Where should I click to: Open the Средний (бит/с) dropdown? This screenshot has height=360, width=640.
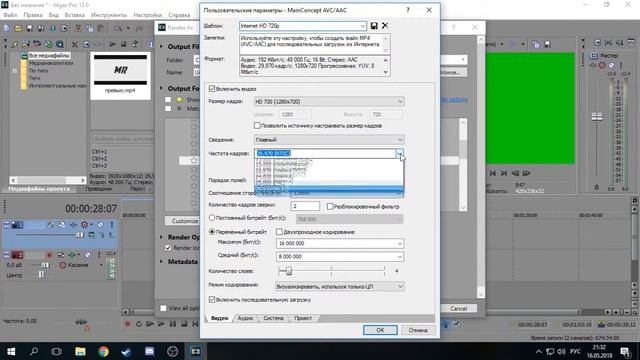(x=400, y=257)
